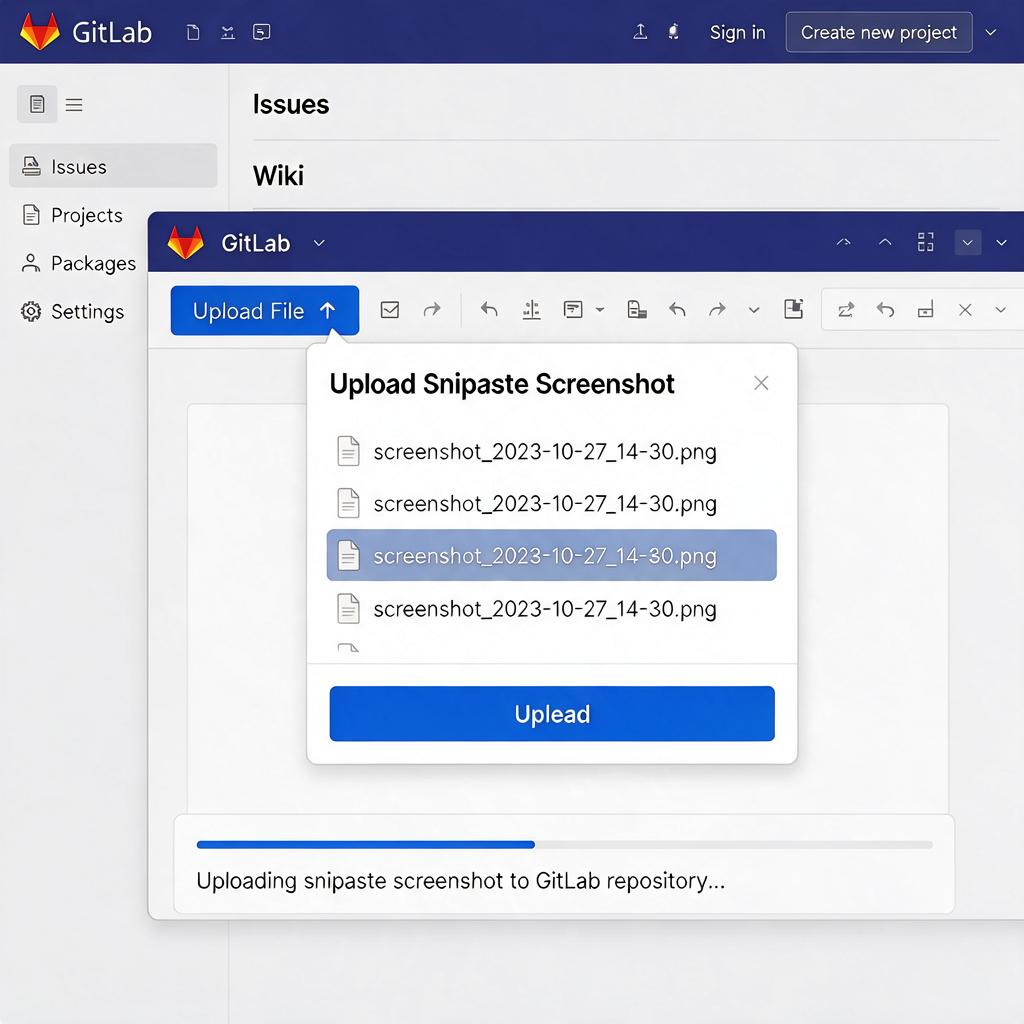Click the boxed down chevron in title bar
The height and width of the screenshot is (1024, 1024).
(968, 242)
